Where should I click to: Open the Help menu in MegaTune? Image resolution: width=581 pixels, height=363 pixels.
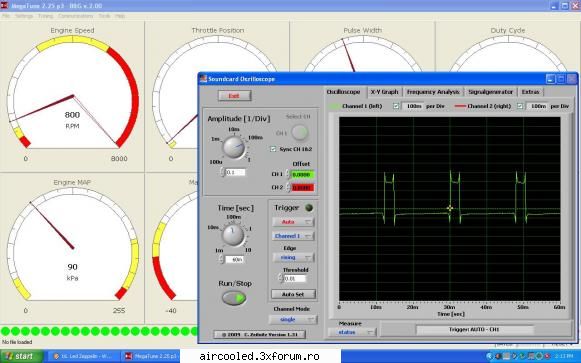coord(120,16)
